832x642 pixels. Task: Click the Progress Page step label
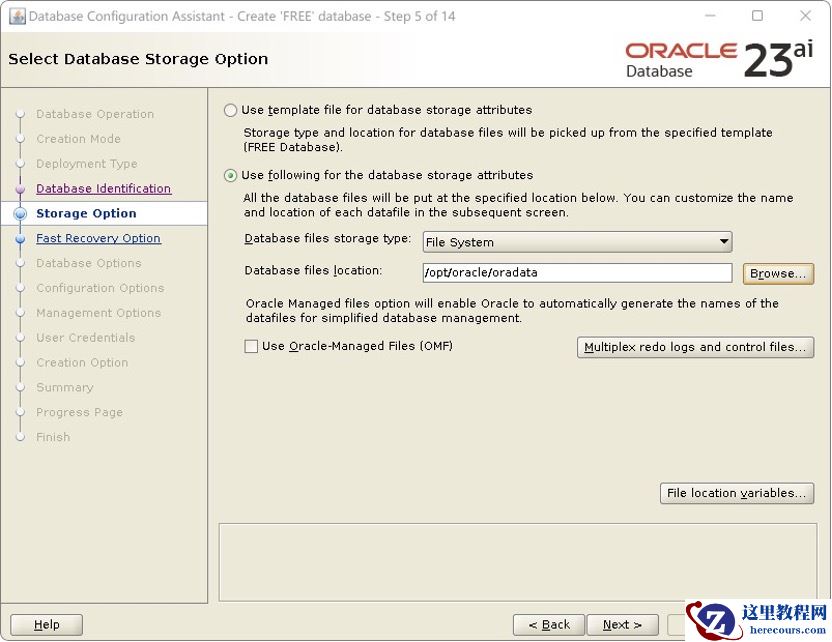click(79, 412)
